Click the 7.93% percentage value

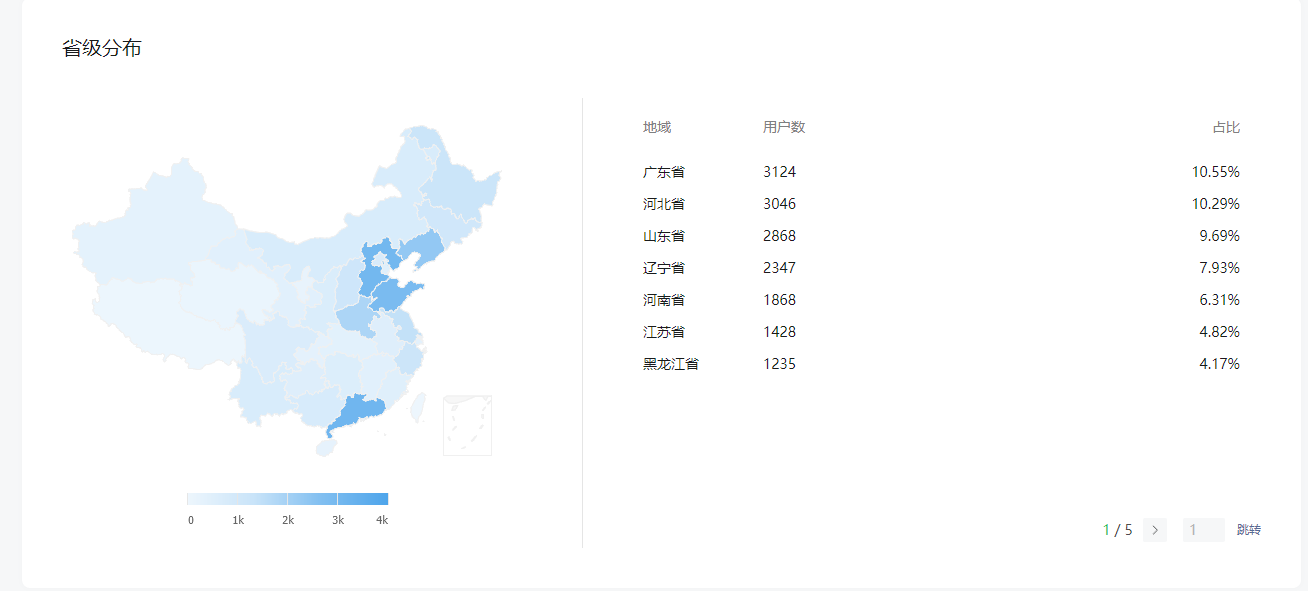(x=1220, y=268)
